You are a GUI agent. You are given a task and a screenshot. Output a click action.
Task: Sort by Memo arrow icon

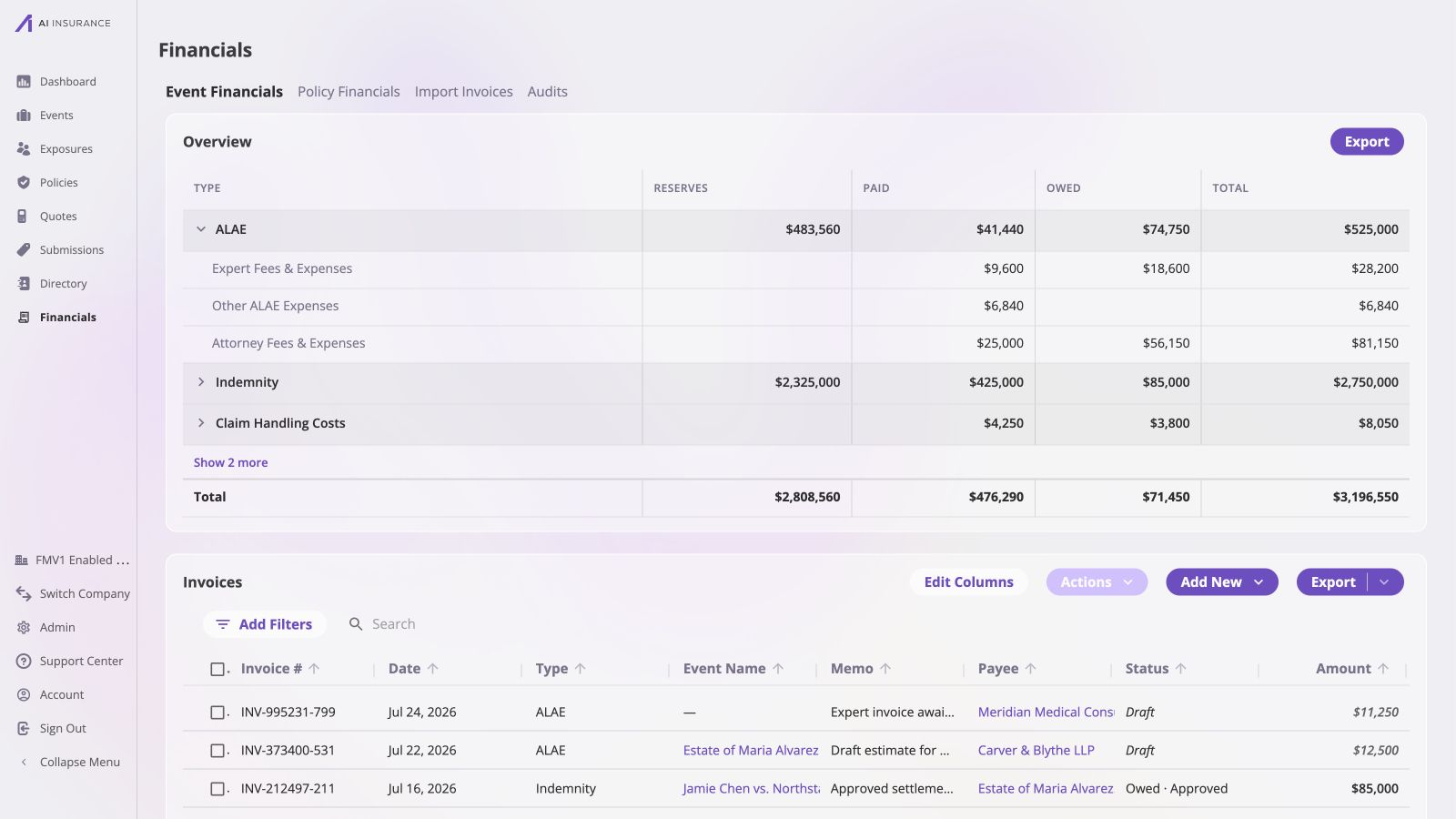(x=885, y=669)
